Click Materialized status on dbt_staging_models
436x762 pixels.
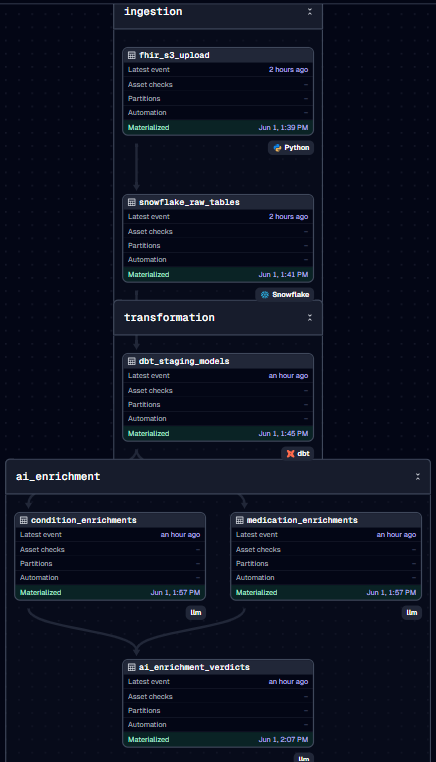pos(148,433)
